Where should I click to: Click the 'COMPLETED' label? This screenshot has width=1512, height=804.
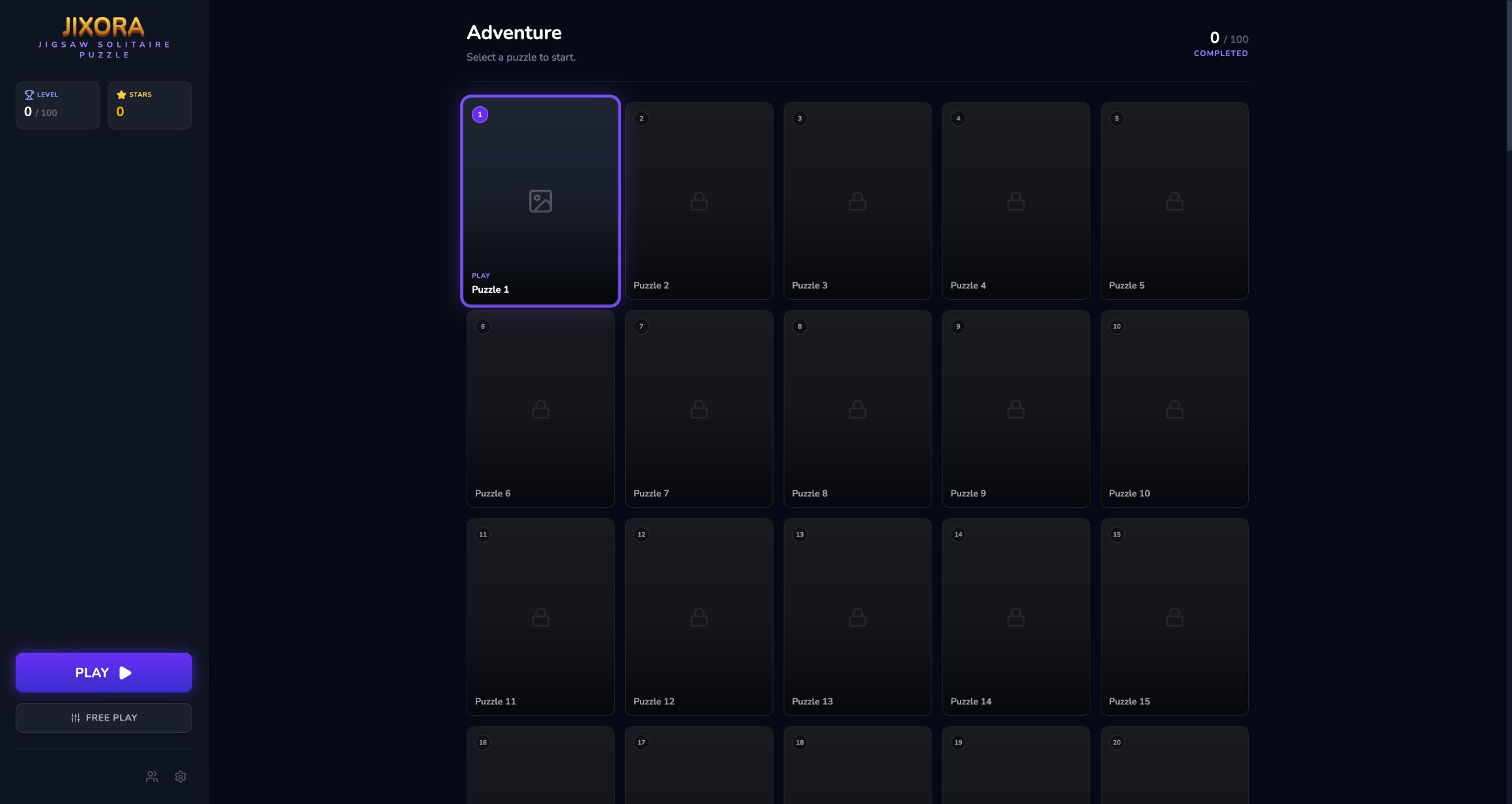click(1221, 53)
